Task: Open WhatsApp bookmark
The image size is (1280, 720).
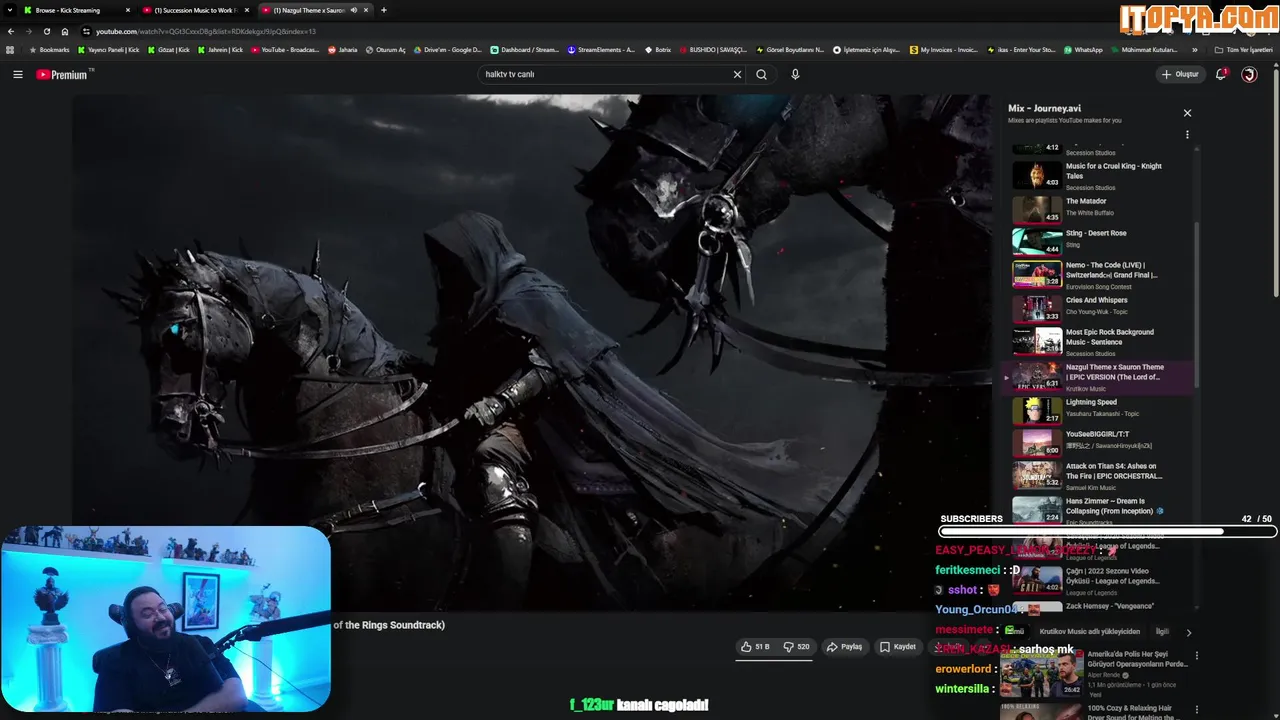Action: click(x=1083, y=49)
